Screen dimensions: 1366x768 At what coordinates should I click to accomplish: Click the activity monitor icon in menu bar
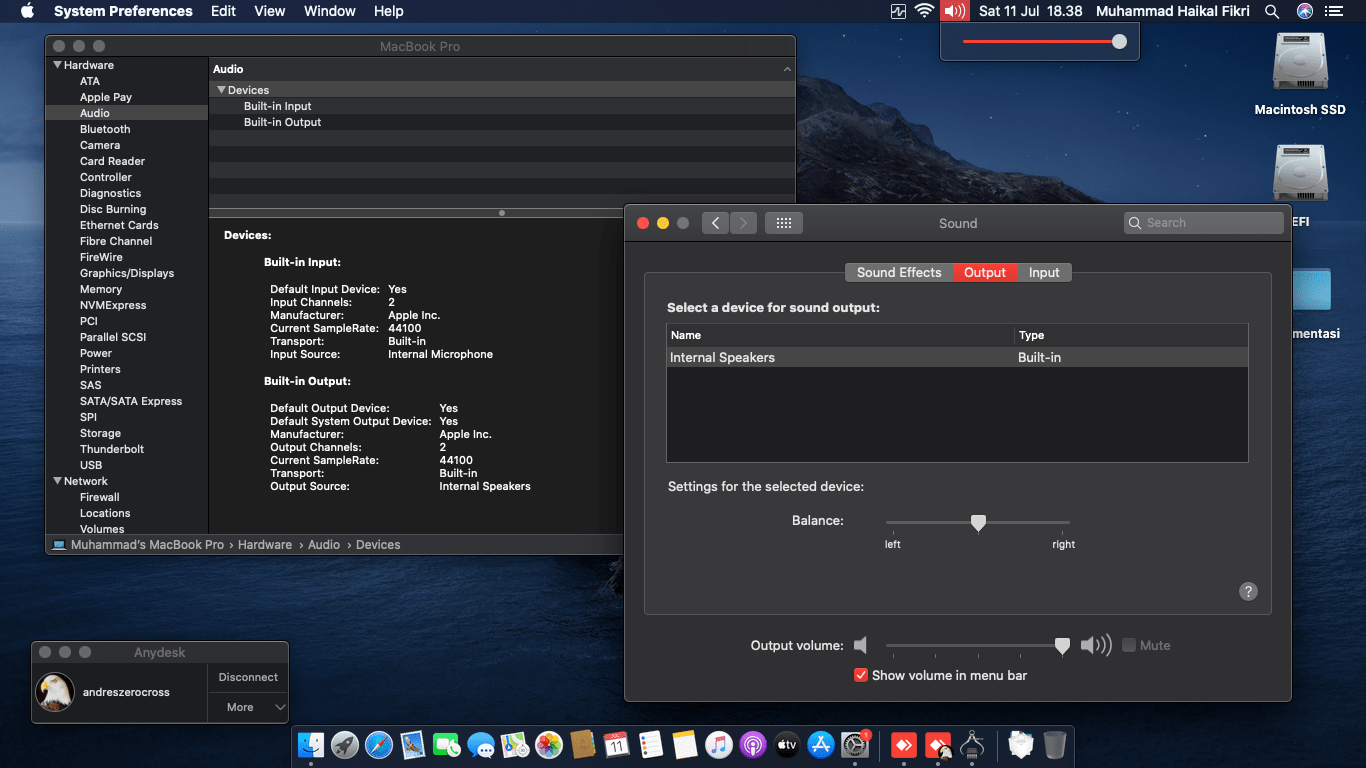(898, 11)
